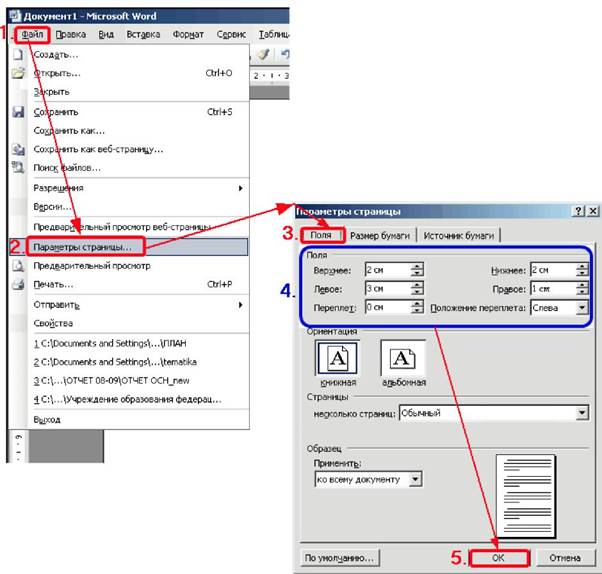602x574 pixels.
Task: Click the save as web page icon
Action: [x=18, y=149]
